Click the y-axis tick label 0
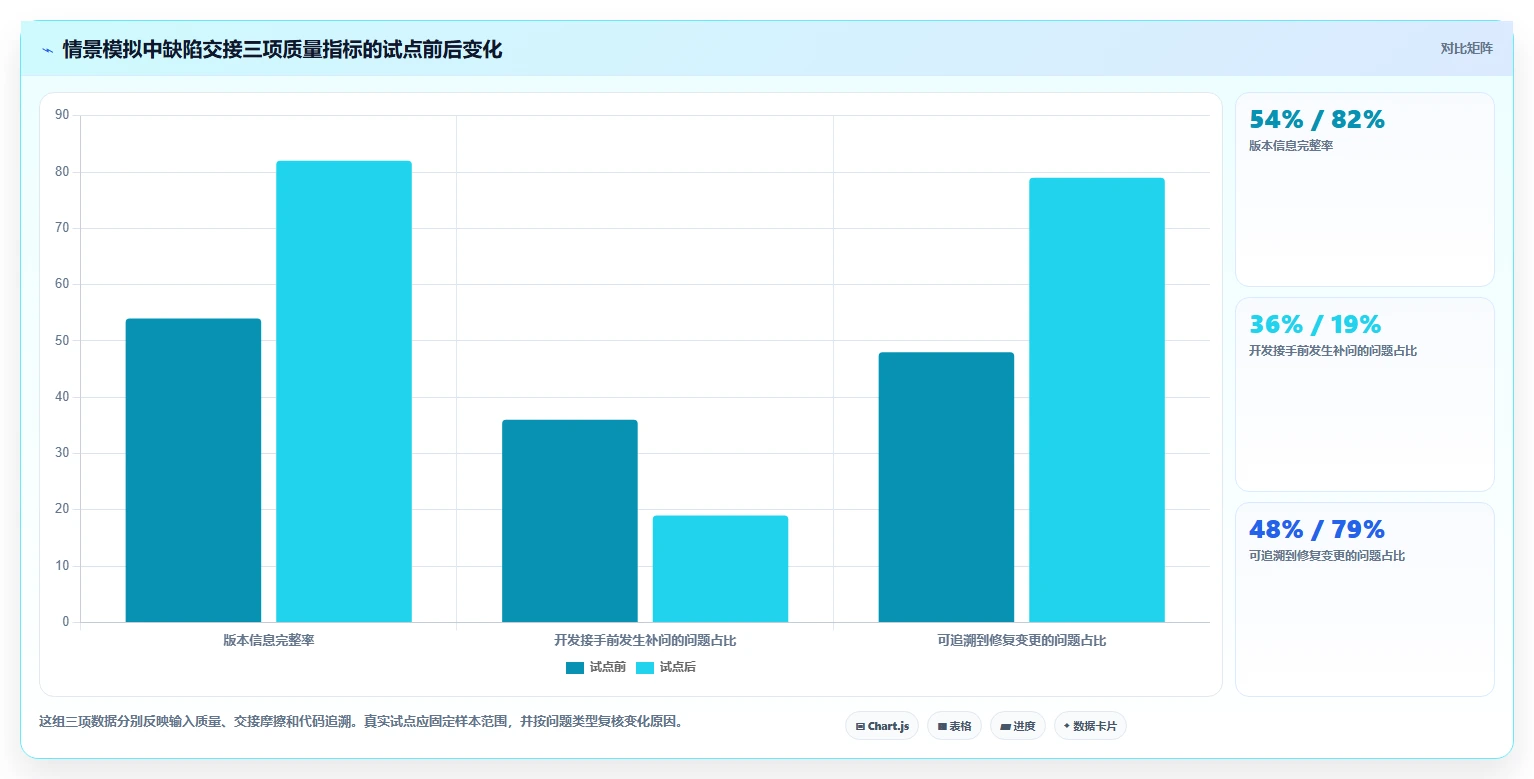The width and height of the screenshot is (1534, 779). (x=66, y=622)
